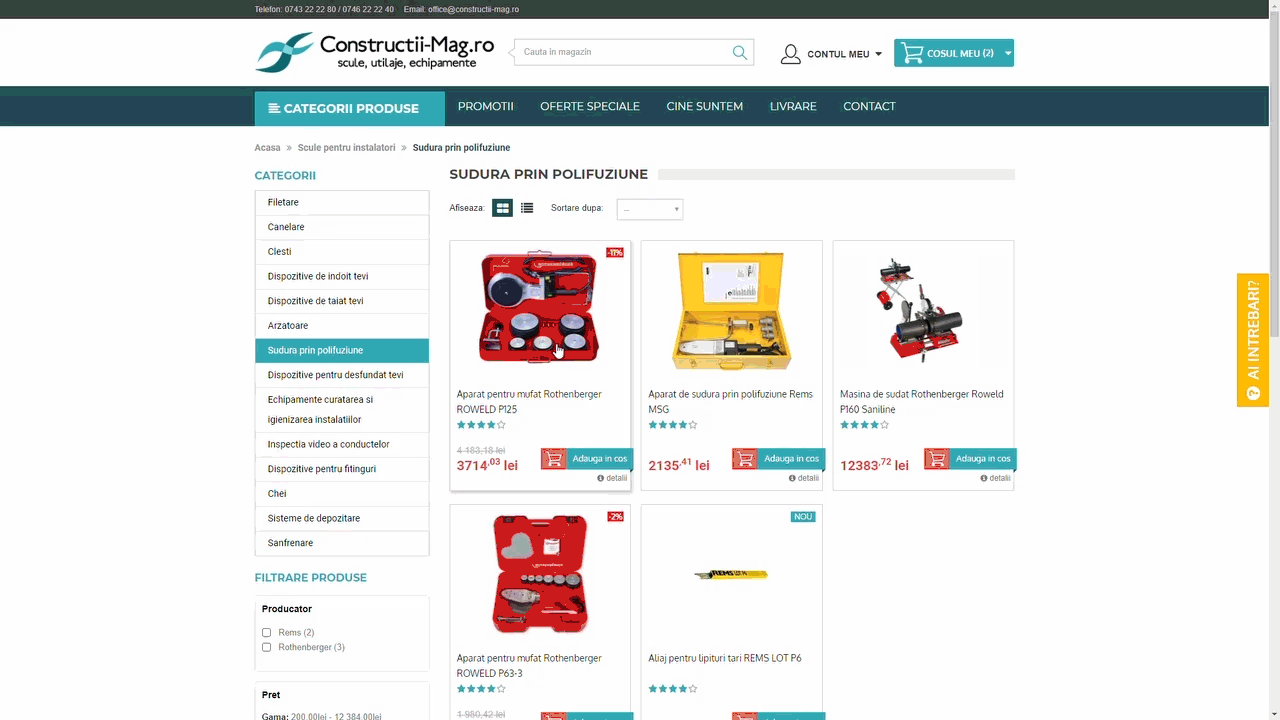Viewport: 1280px width, 720px height.
Task: Check the Rems manufacturer filter
Action: [266, 633]
